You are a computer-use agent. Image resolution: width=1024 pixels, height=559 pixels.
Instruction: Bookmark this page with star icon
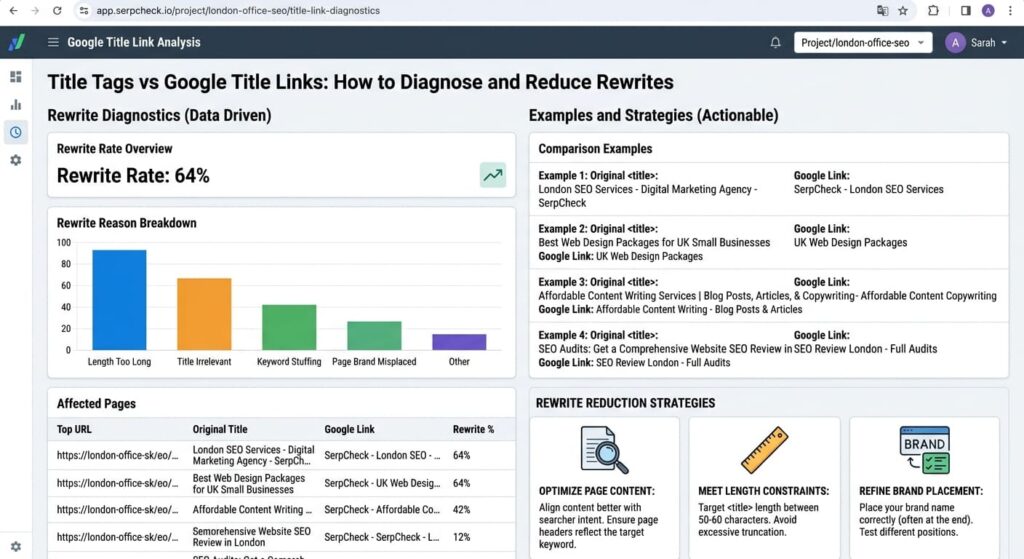(x=903, y=10)
